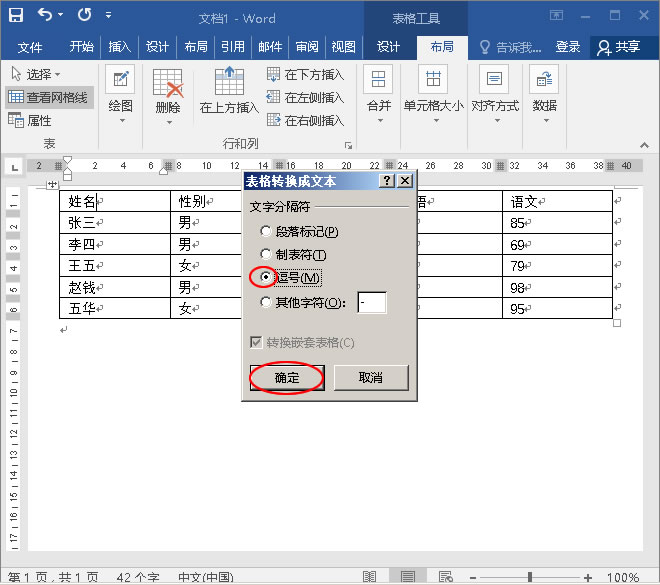The width and height of the screenshot is (660, 585).
Task: Open the 邮件 ribbon tab
Action: pyautogui.click(x=270, y=47)
